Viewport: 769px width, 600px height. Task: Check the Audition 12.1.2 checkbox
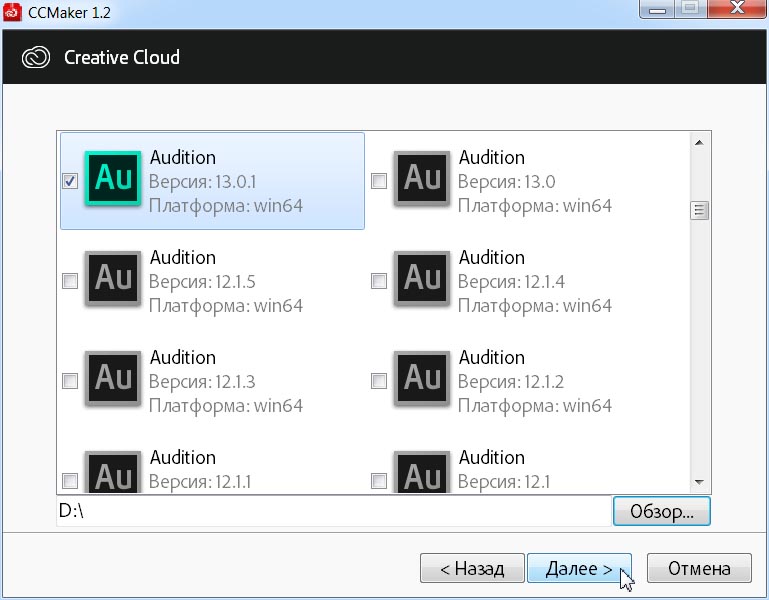tap(379, 381)
